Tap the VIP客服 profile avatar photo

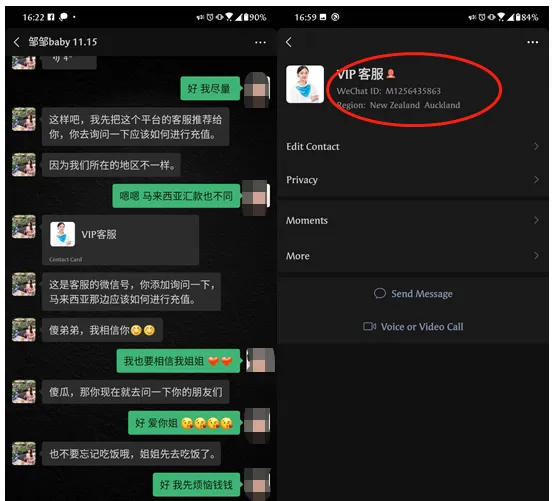pos(305,84)
